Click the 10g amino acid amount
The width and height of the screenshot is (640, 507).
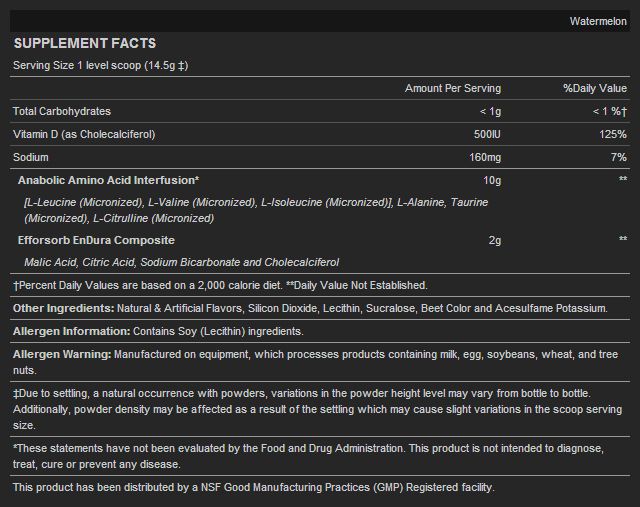[492, 180]
